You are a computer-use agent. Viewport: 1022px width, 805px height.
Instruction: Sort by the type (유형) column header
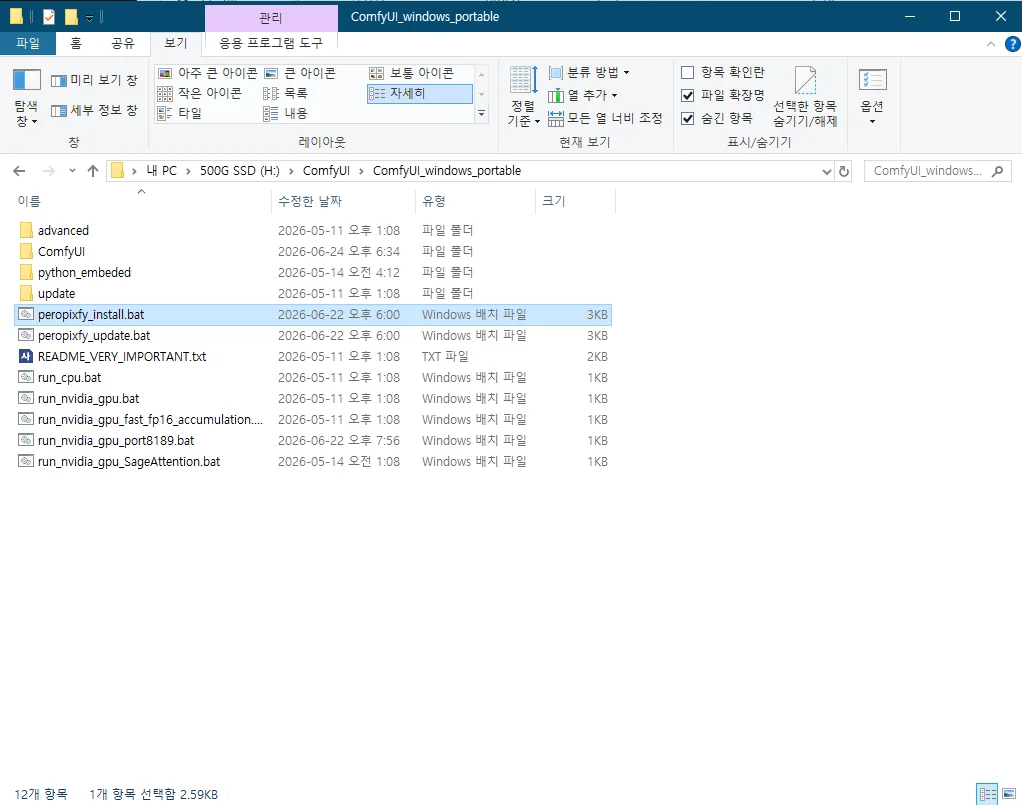pos(475,201)
